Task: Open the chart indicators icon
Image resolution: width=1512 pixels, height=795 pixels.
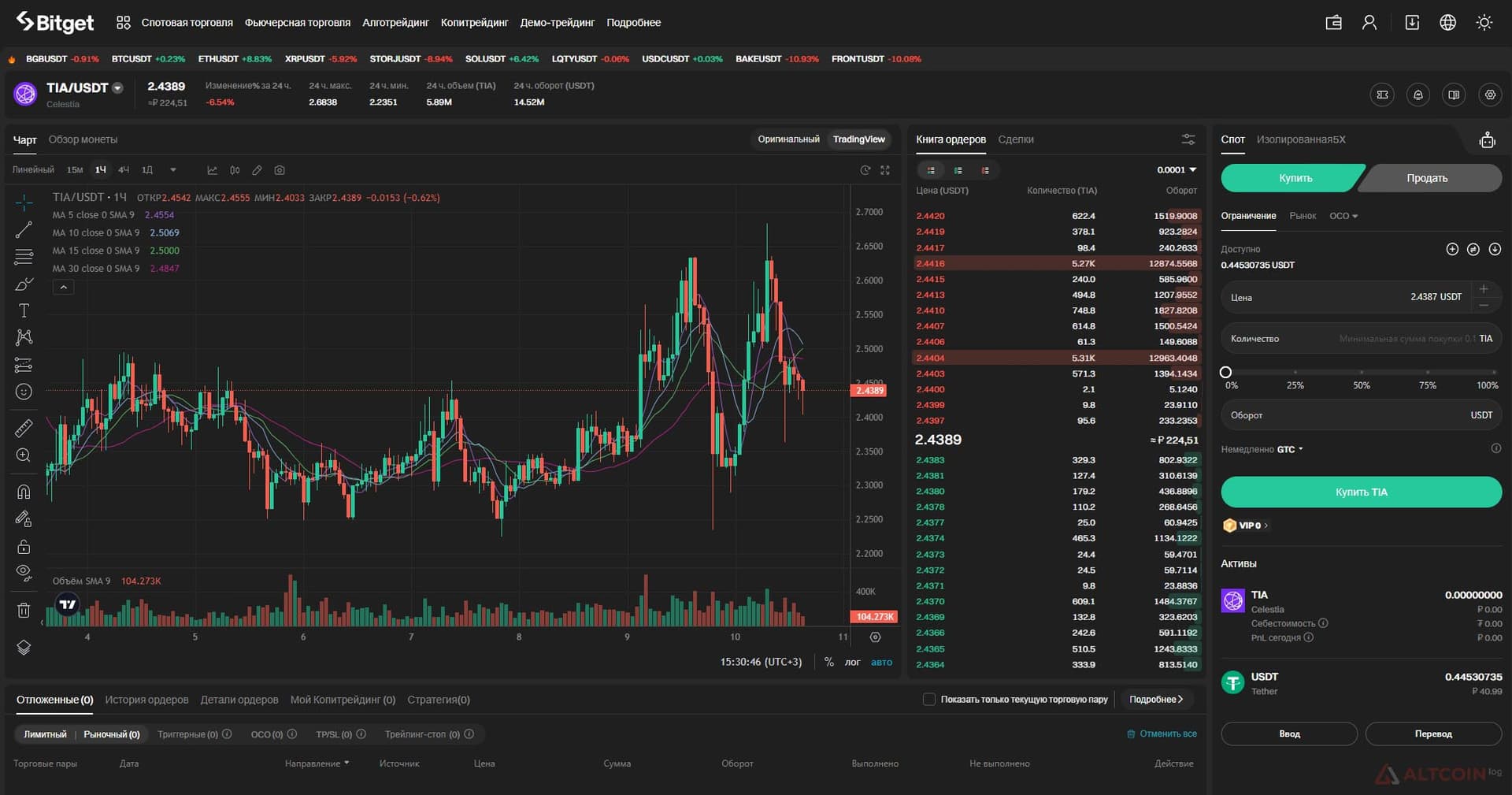Action: (x=212, y=170)
